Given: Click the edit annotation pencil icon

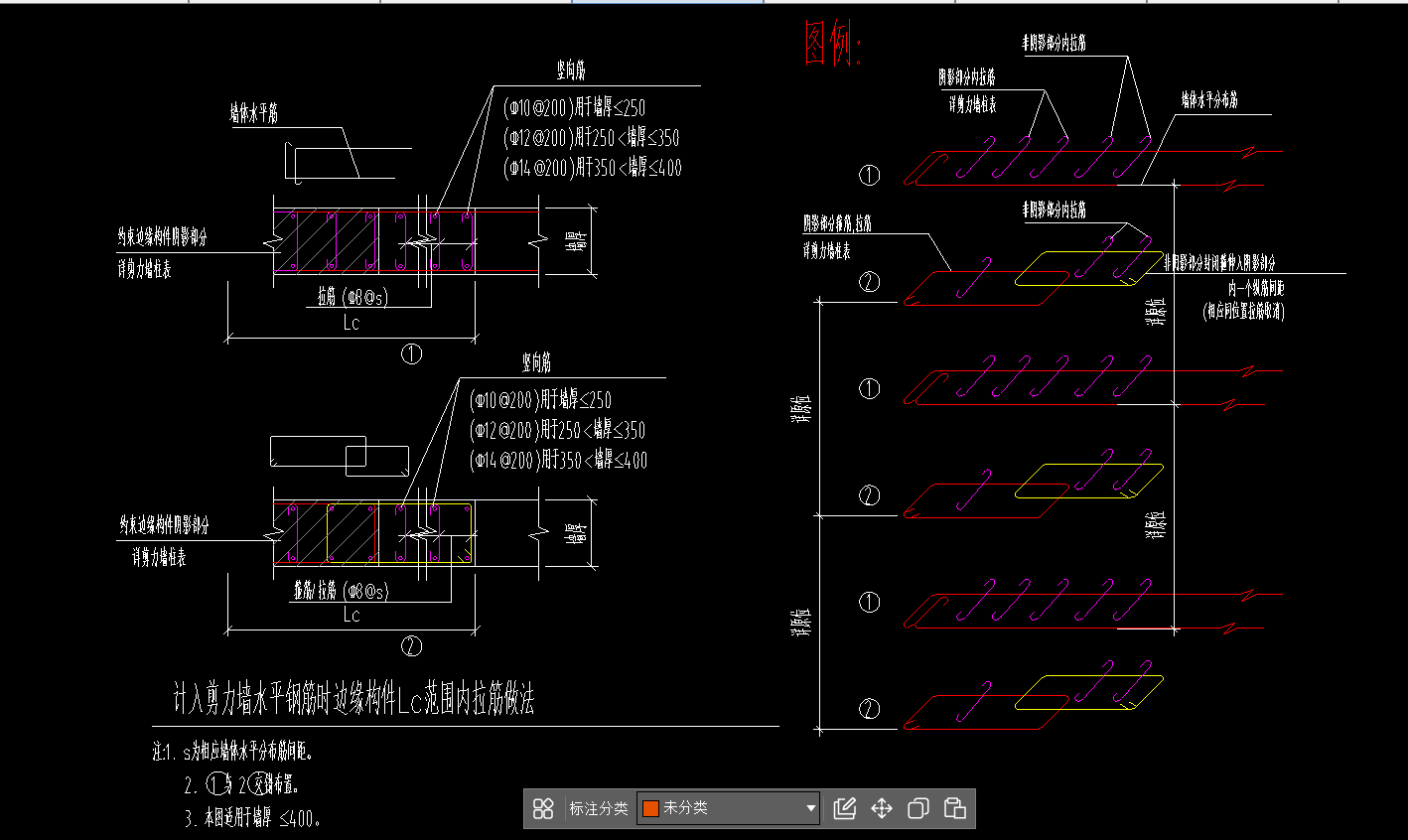Looking at the screenshot, I should point(845,808).
